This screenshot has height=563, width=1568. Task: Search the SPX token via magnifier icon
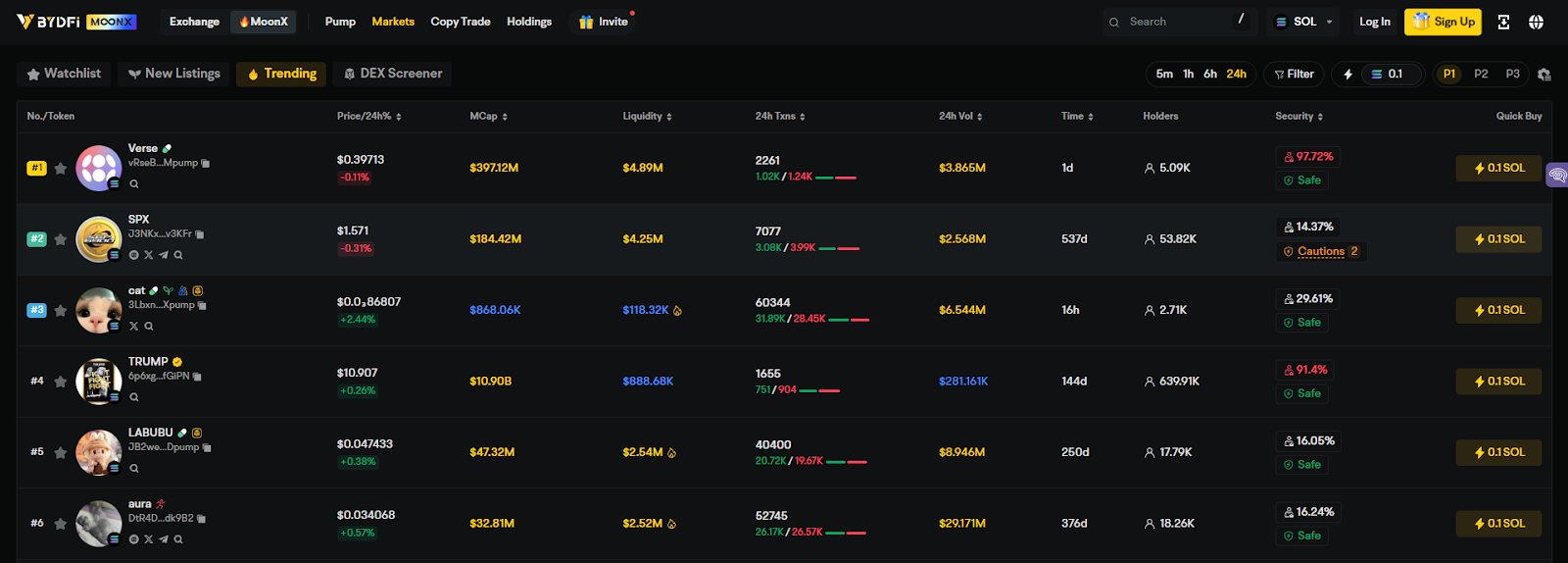coord(178,255)
